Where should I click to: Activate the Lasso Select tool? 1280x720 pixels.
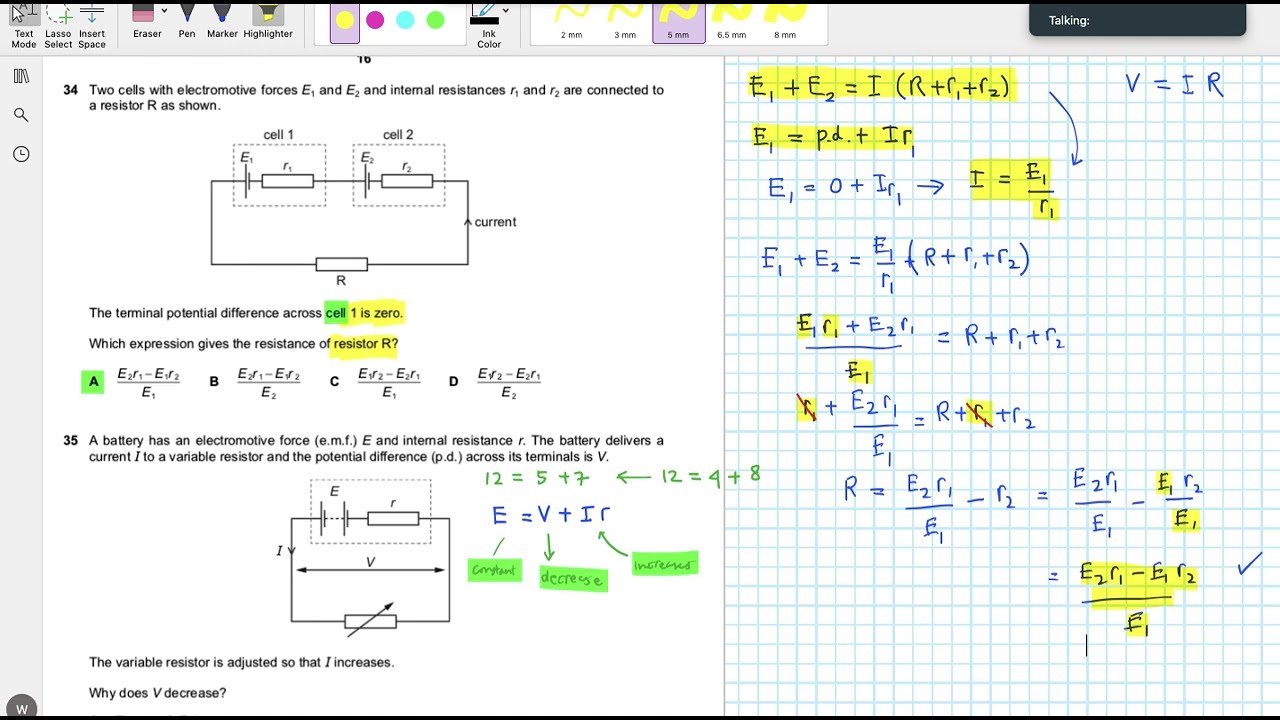[x=58, y=25]
